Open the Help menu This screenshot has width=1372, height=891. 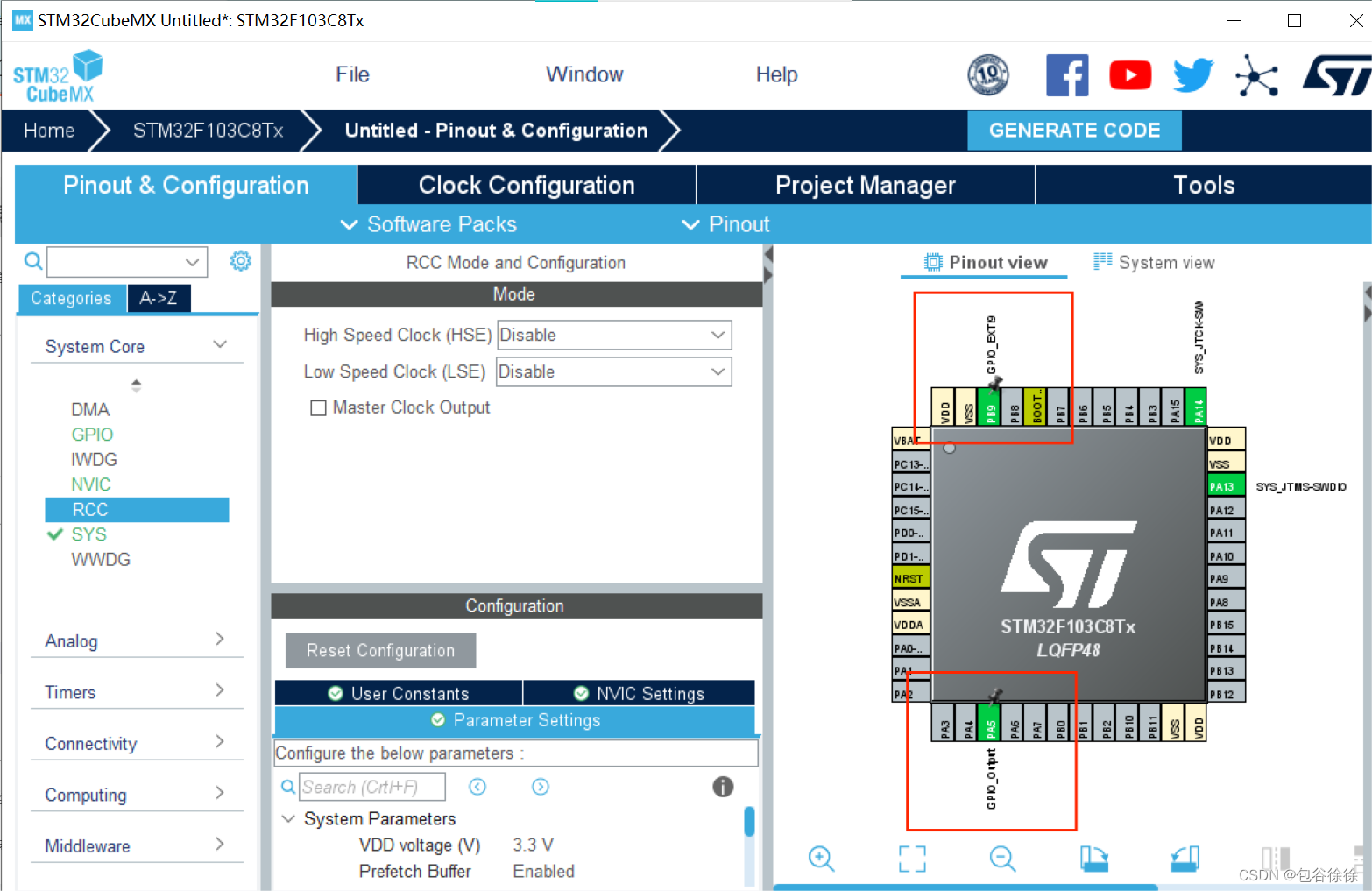pos(776,74)
